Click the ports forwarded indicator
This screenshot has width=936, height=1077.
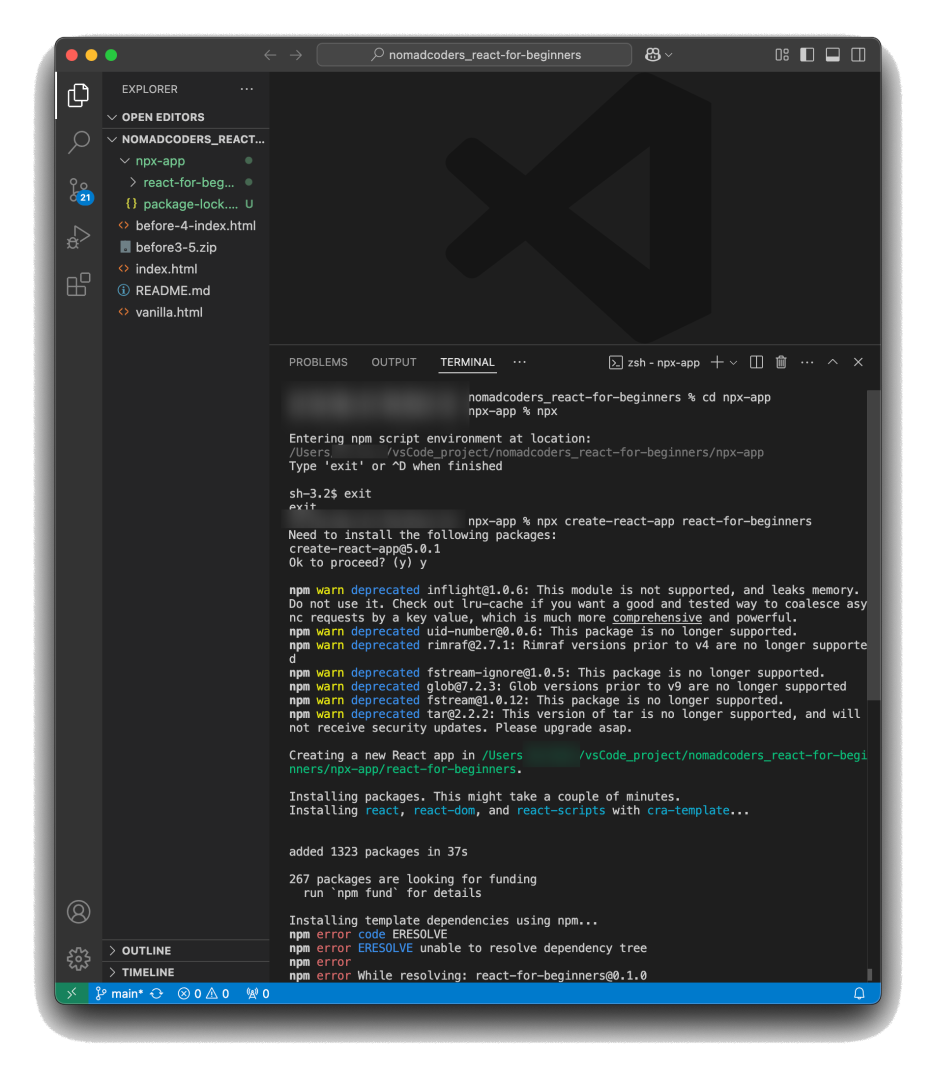[x=258, y=994]
